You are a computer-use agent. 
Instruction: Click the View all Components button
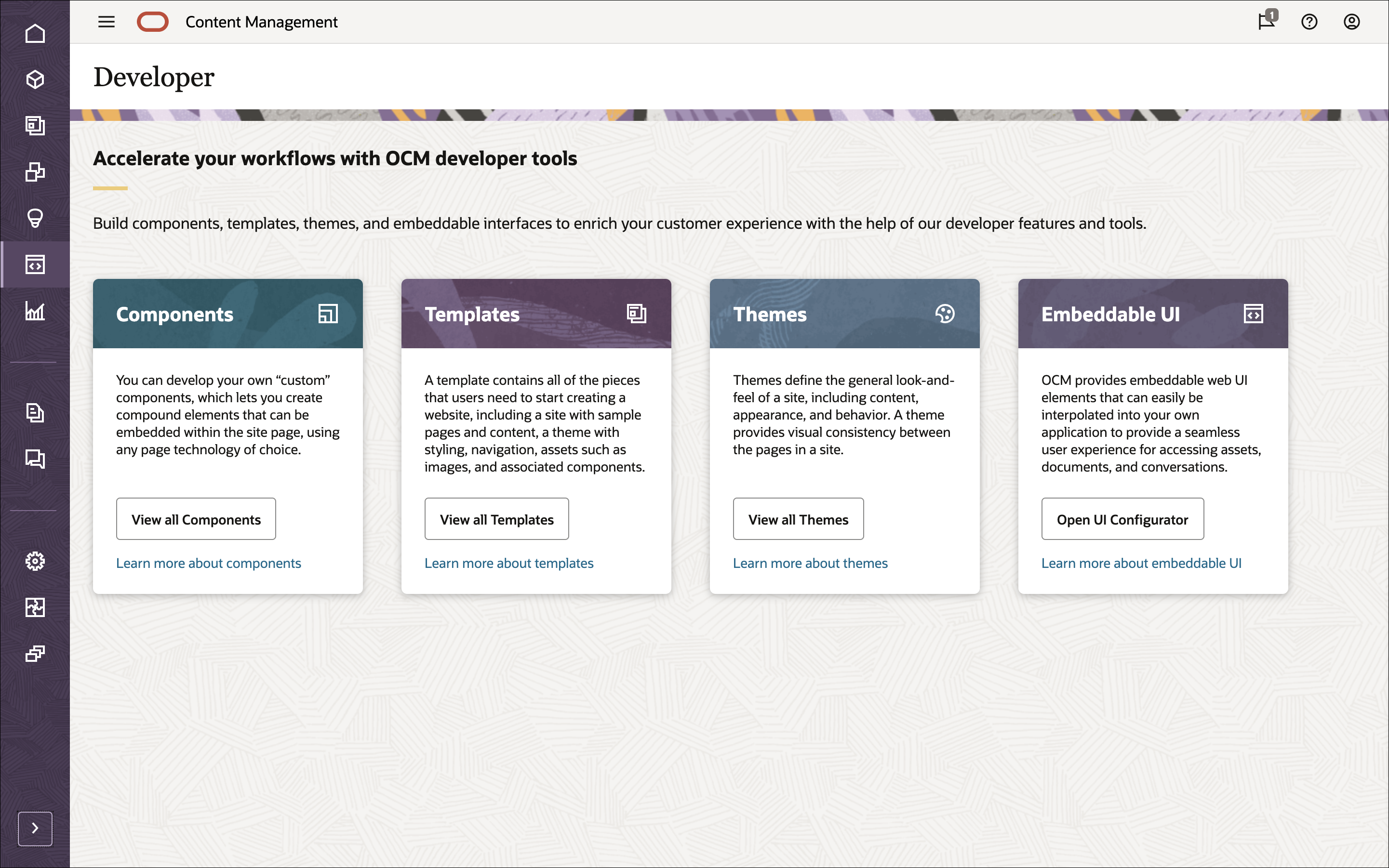tap(196, 518)
